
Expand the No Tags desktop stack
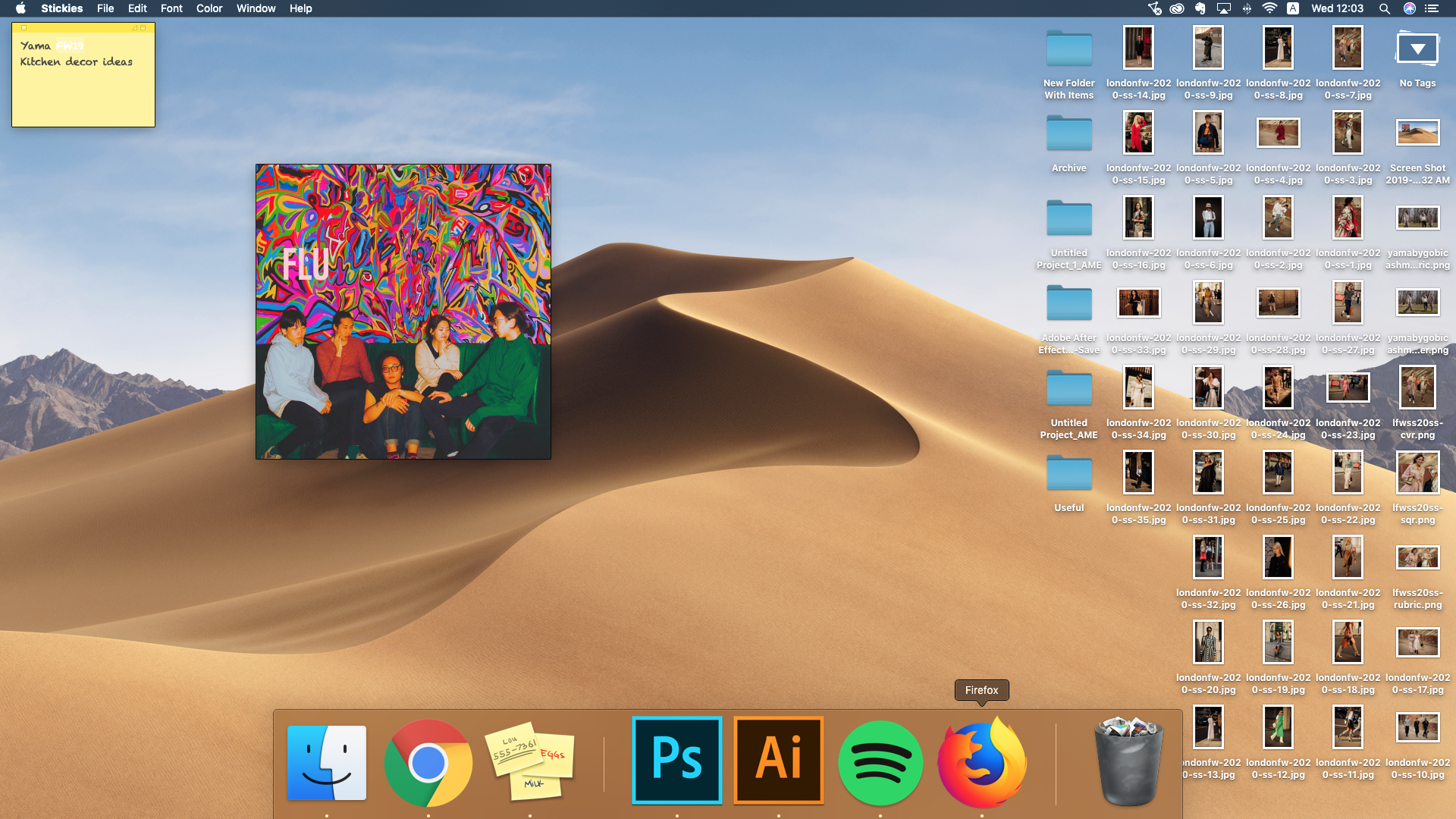[x=1417, y=49]
